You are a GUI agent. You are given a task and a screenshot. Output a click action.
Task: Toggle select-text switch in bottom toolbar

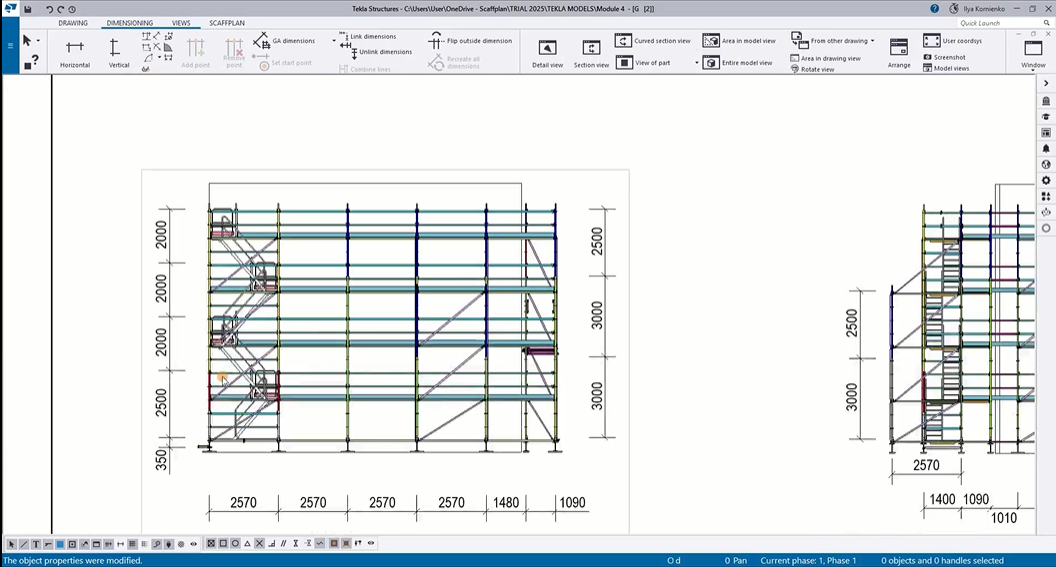36,544
